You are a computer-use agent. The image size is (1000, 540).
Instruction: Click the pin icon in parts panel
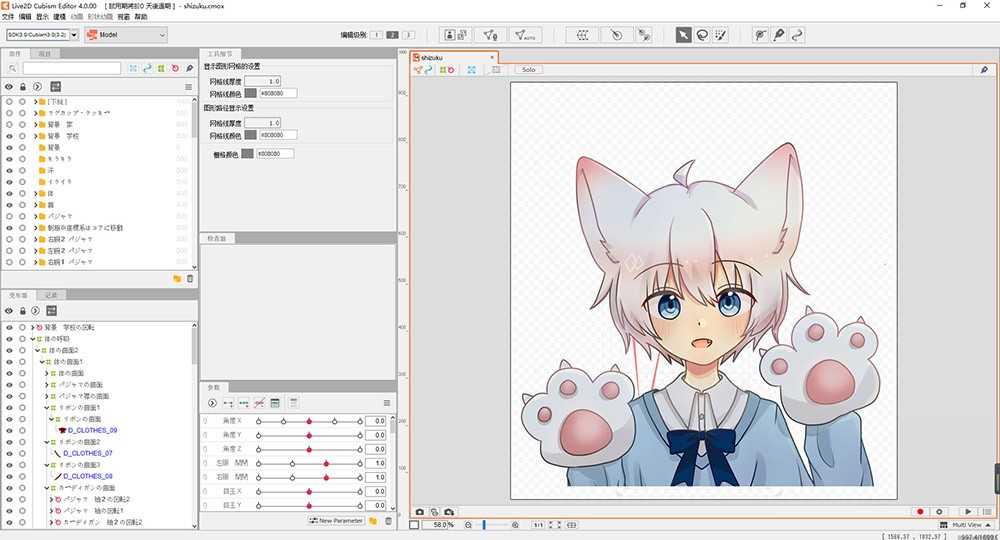[x=189, y=68]
